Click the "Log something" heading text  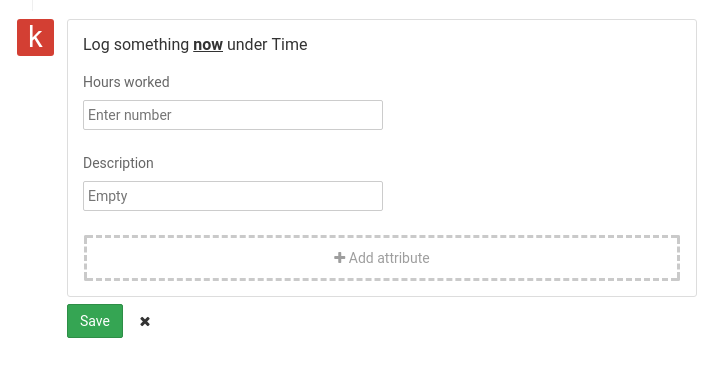(x=136, y=44)
